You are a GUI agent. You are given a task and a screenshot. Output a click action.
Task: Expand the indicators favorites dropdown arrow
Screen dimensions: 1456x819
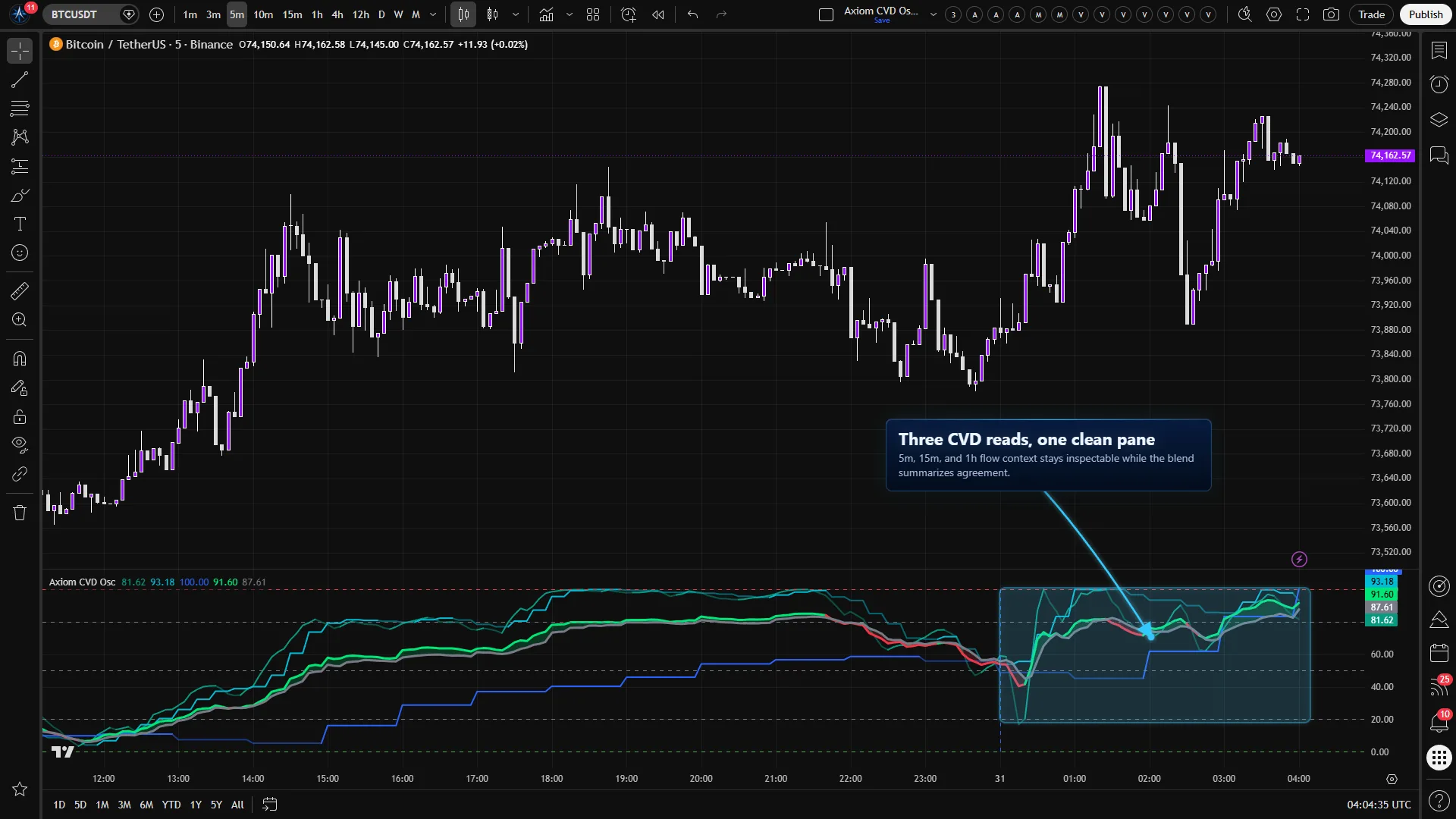point(570,14)
